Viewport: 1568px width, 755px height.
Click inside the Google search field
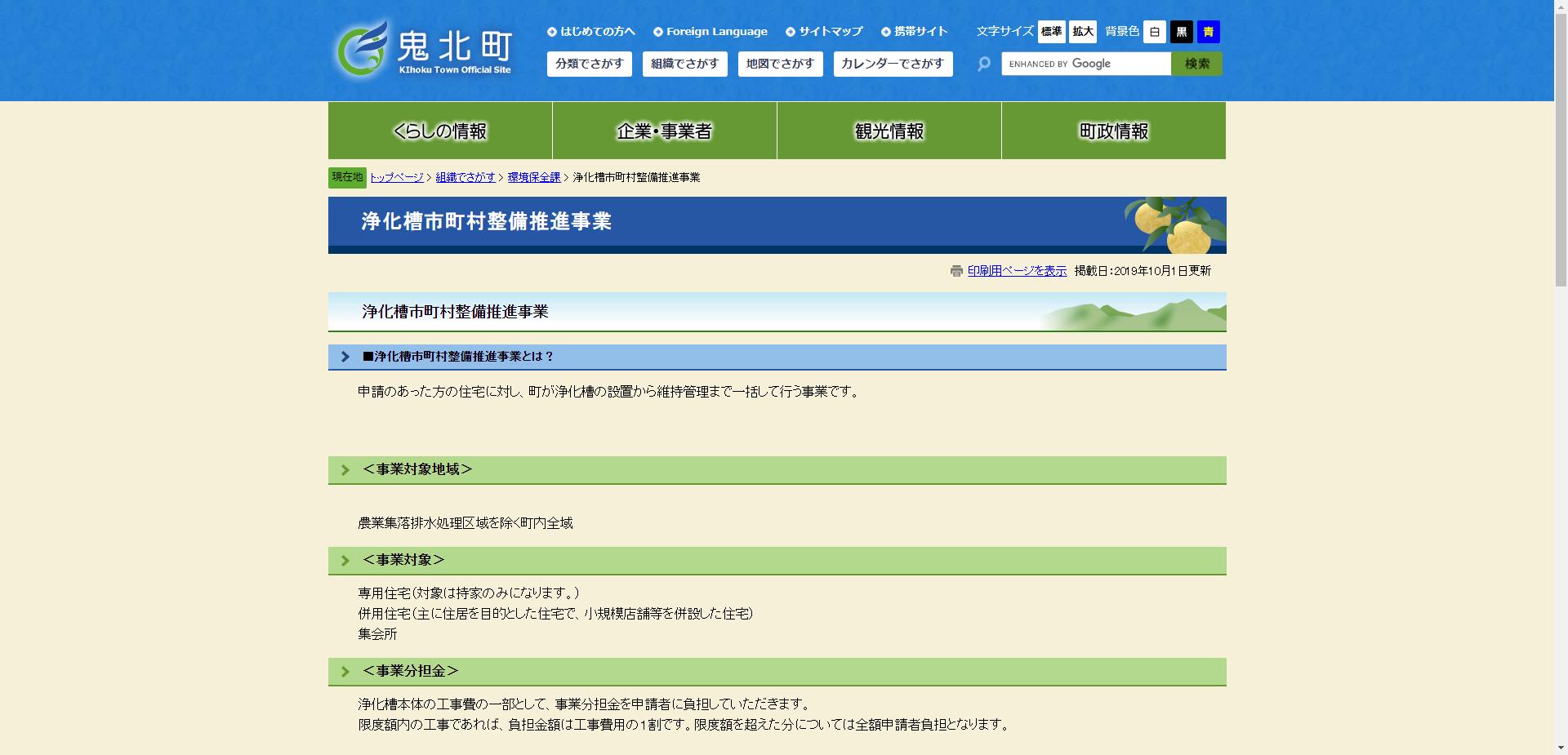1086,64
